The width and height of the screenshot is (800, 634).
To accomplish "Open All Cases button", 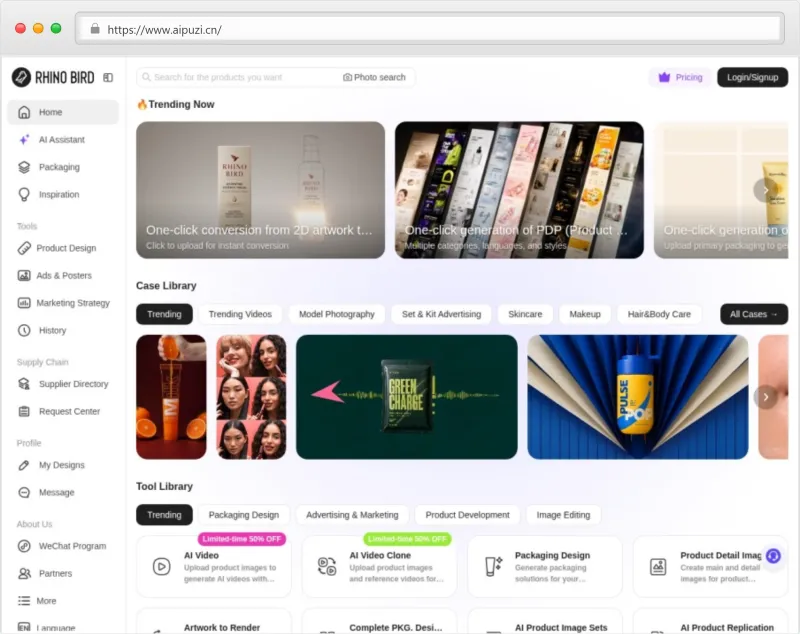I will pyautogui.click(x=754, y=314).
